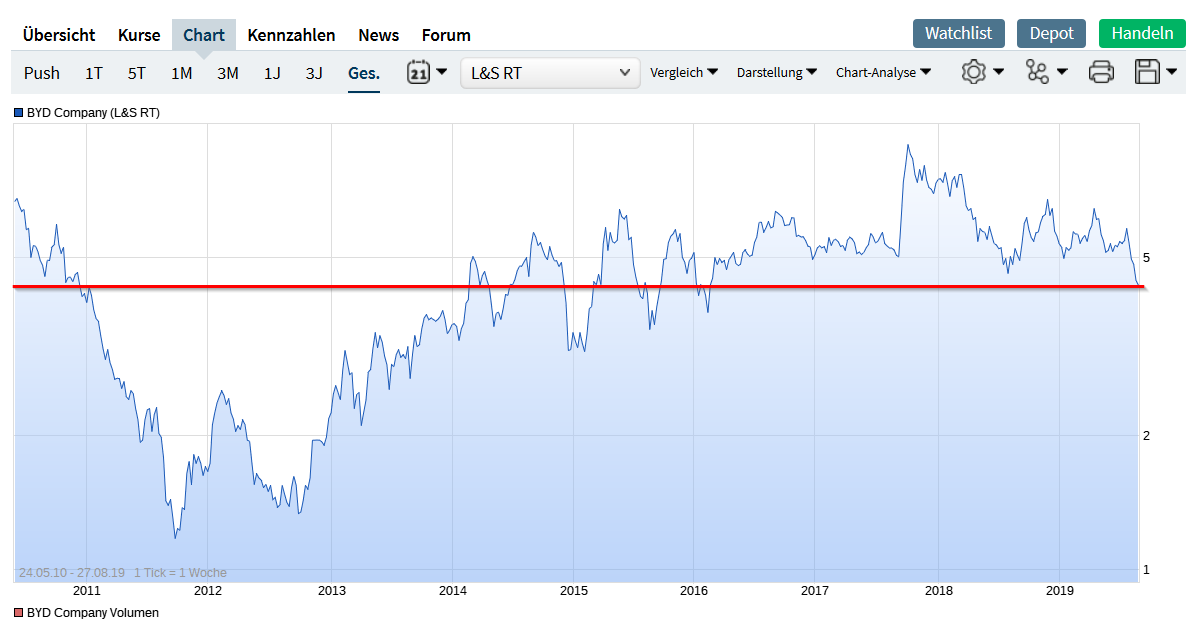Switch chart to 1J time range
Screen dimensions: 1192x620
click(x=272, y=73)
